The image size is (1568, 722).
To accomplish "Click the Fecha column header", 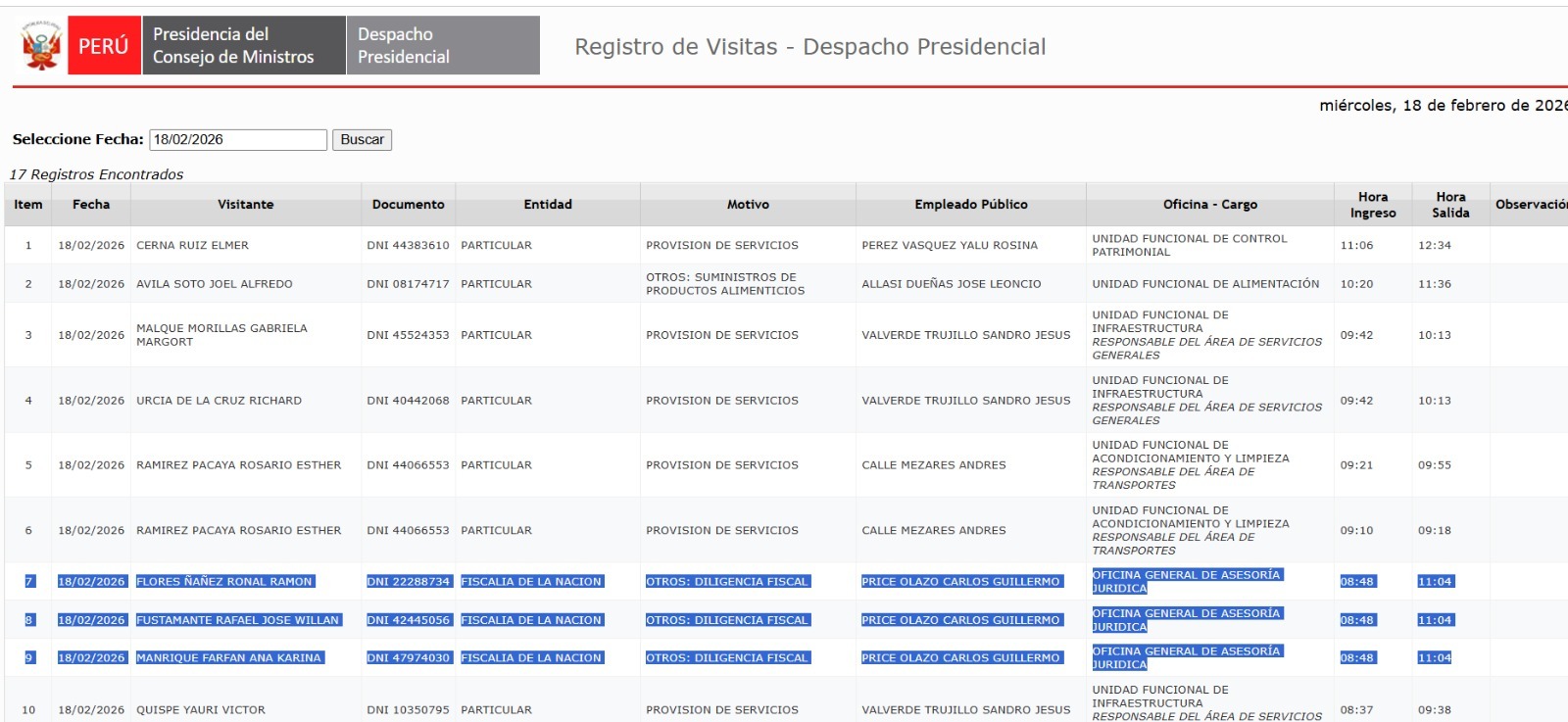I will tap(91, 205).
